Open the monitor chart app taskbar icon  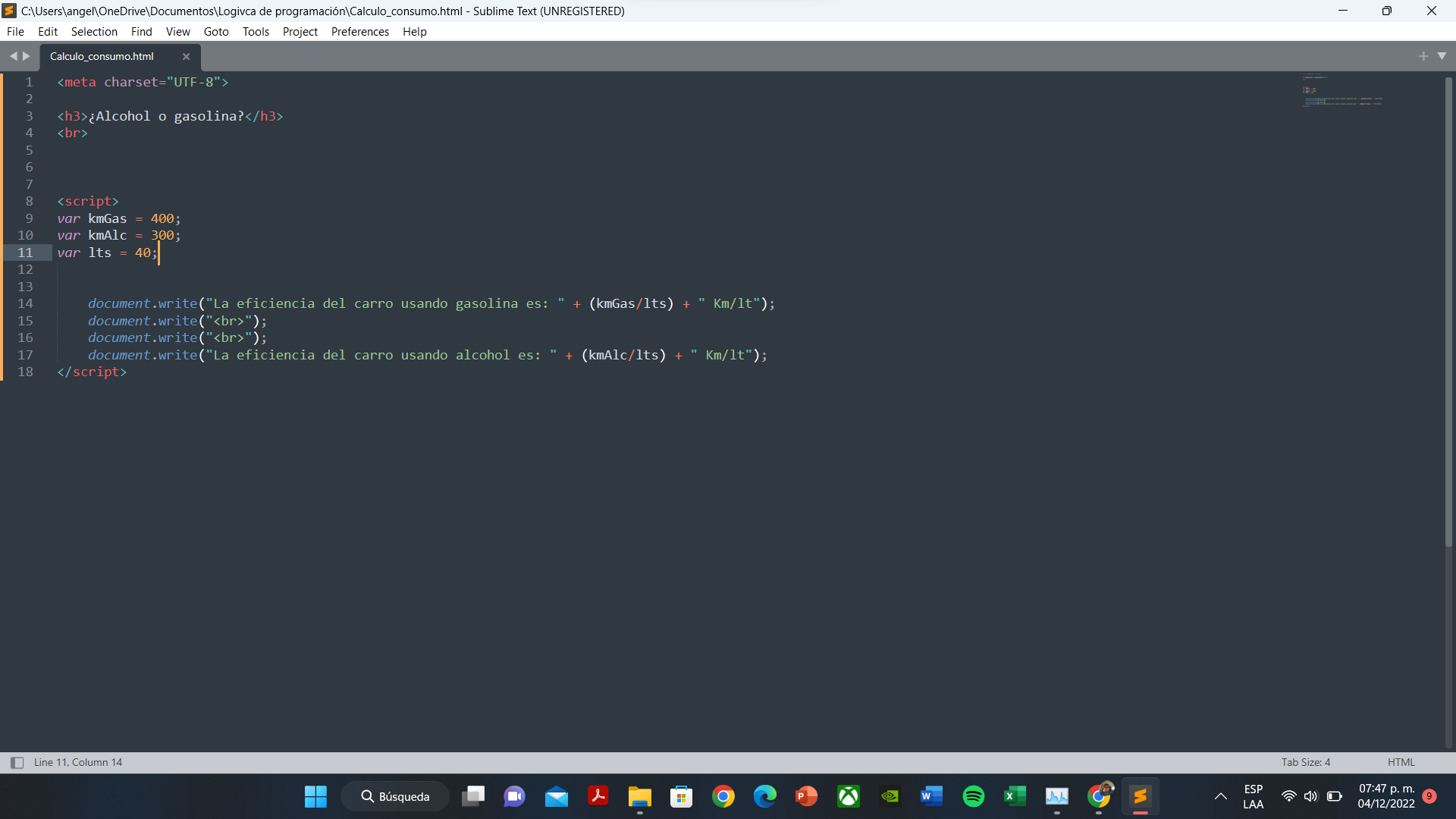(x=1056, y=796)
